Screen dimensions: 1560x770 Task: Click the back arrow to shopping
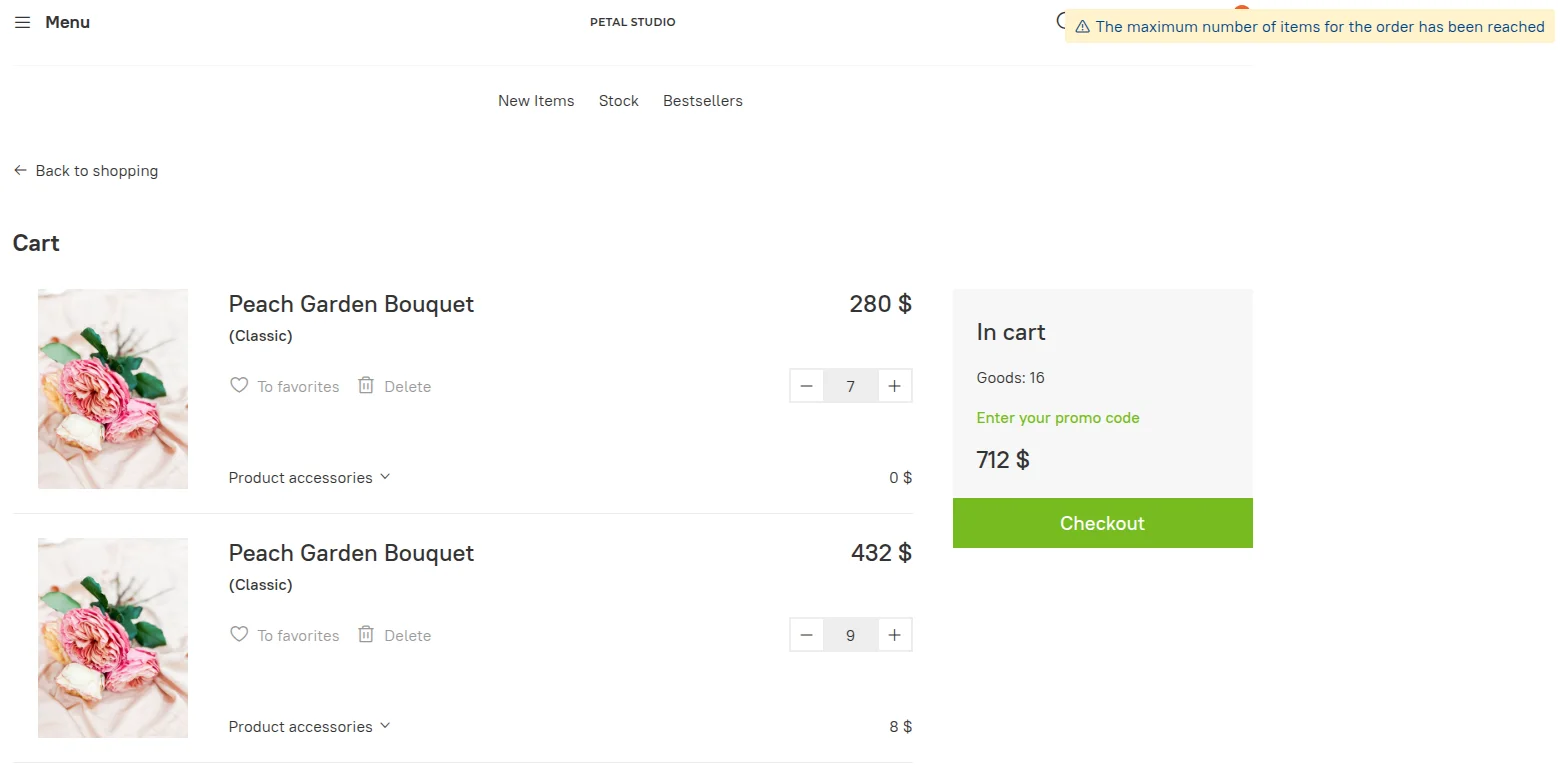pos(20,171)
